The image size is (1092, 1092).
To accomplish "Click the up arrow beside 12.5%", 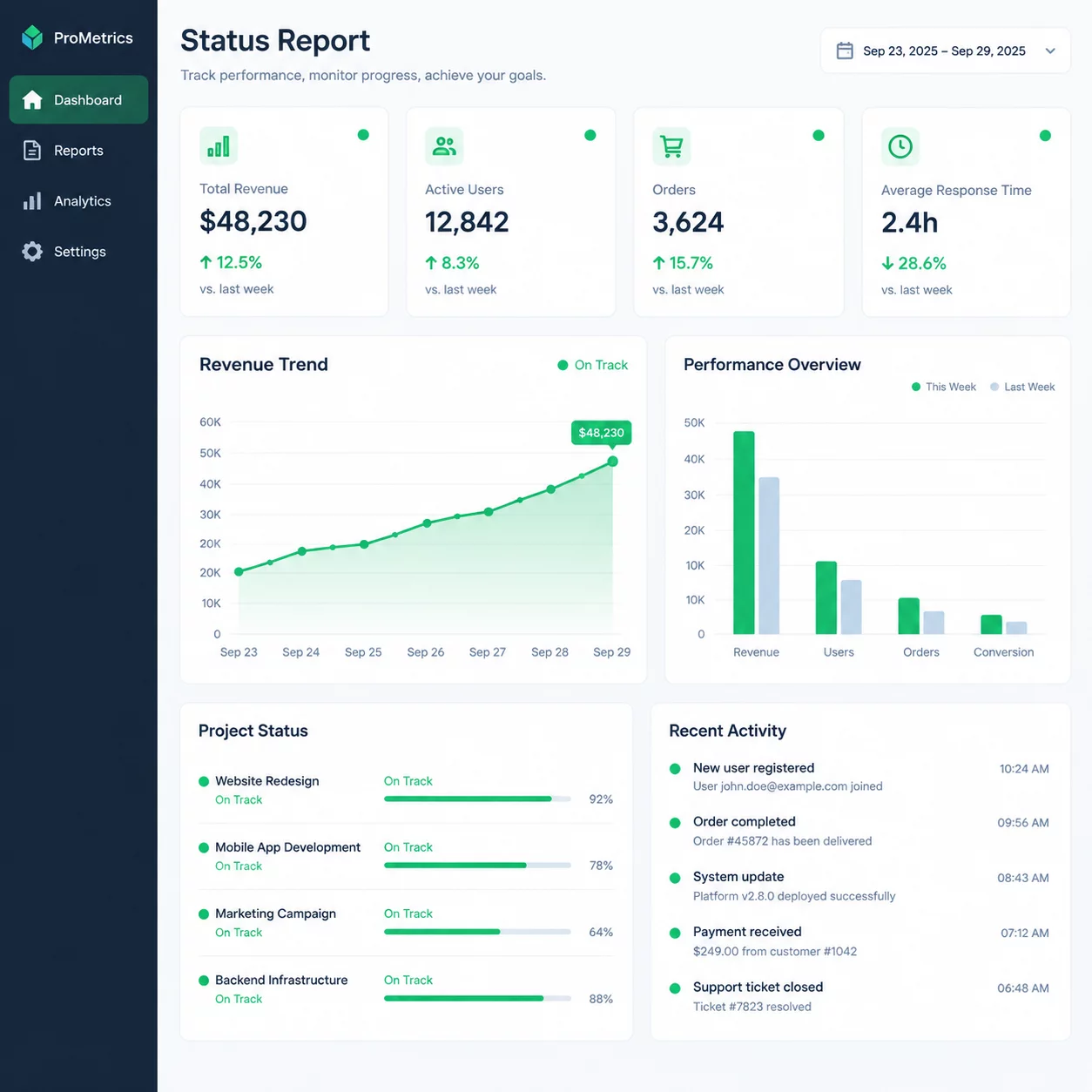I will (x=206, y=262).
